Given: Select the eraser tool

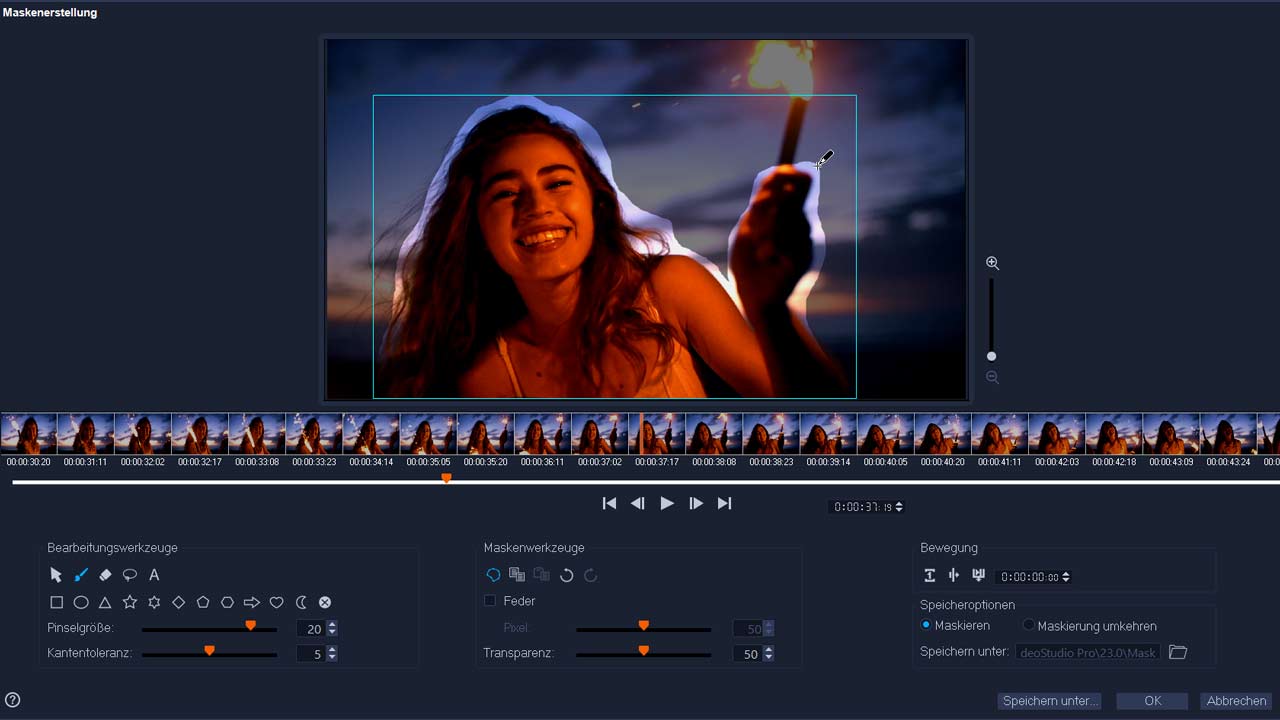Looking at the screenshot, I should tap(105, 575).
